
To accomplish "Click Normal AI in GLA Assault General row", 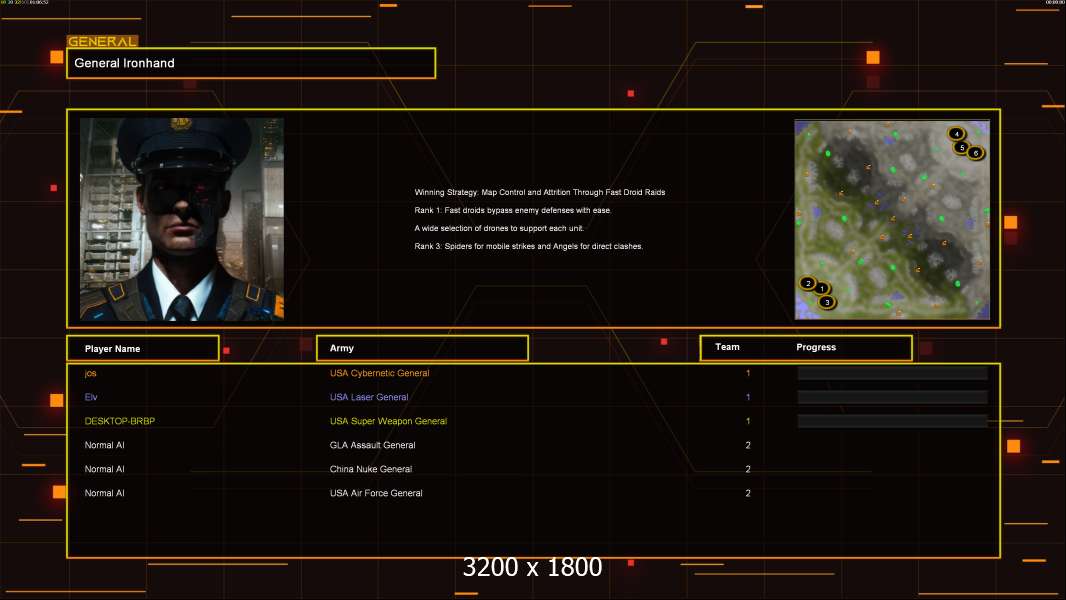I will [x=105, y=445].
